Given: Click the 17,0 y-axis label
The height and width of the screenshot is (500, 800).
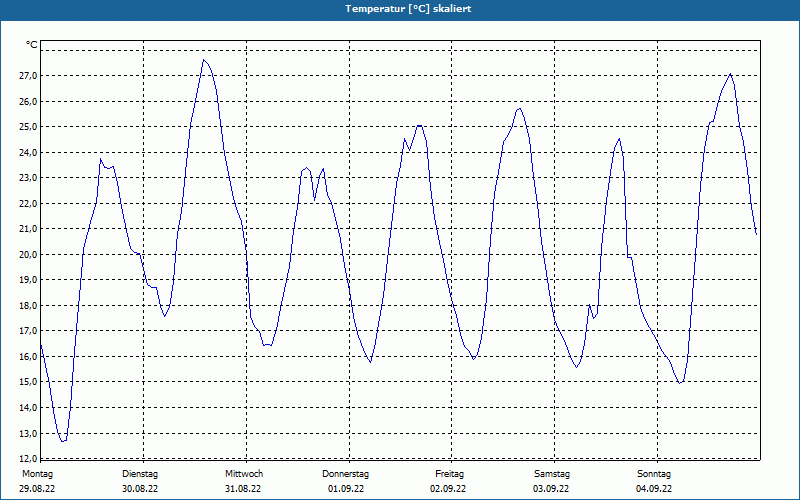Looking at the screenshot, I should (28, 331).
